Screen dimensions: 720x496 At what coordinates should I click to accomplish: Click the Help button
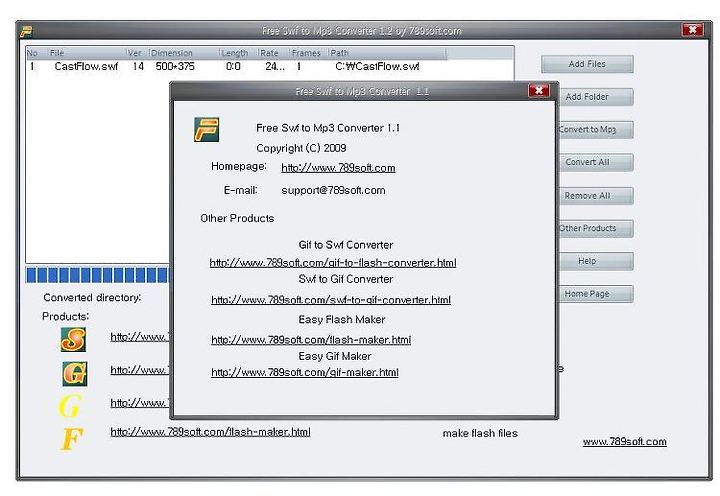[596, 261]
